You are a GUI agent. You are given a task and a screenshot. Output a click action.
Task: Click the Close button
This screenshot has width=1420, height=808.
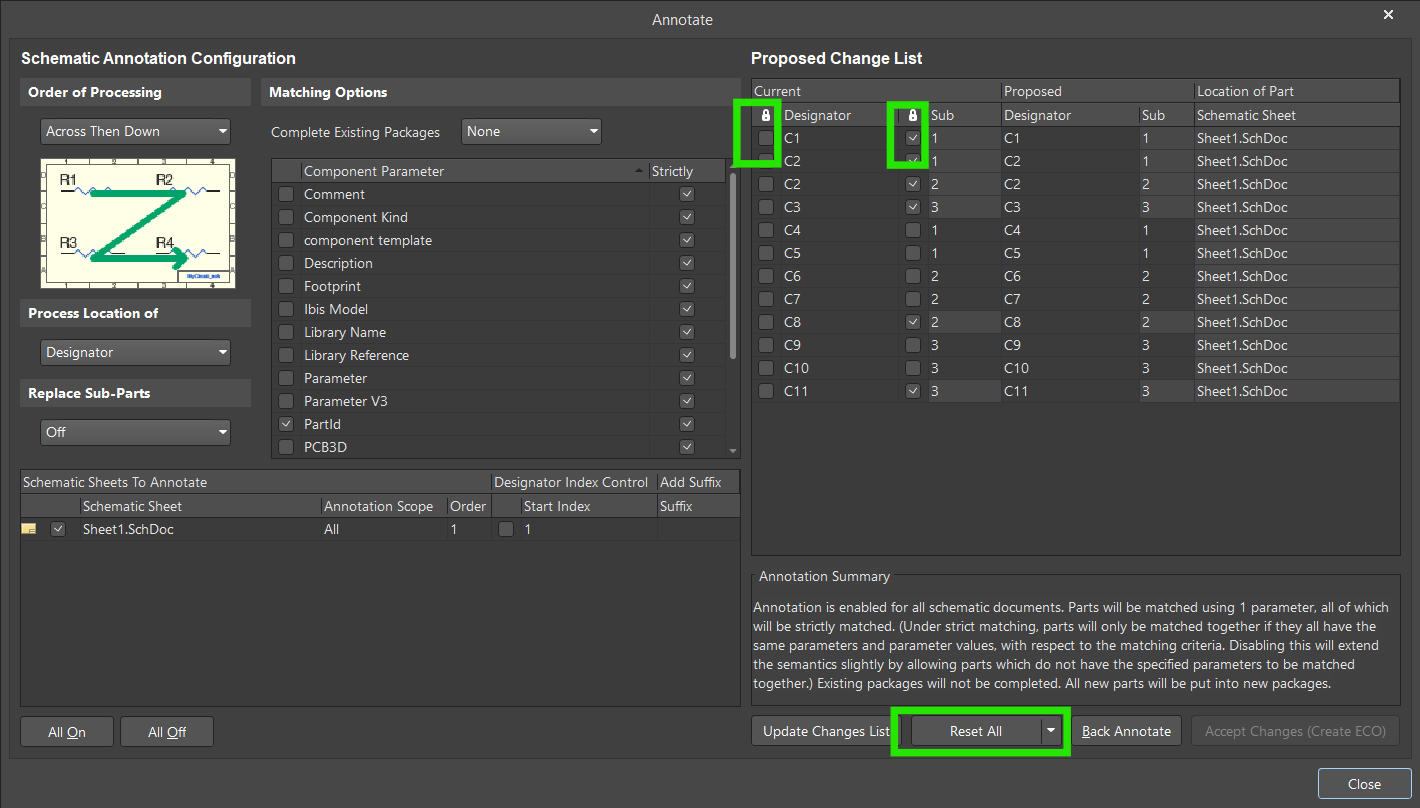(x=1364, y=784)
